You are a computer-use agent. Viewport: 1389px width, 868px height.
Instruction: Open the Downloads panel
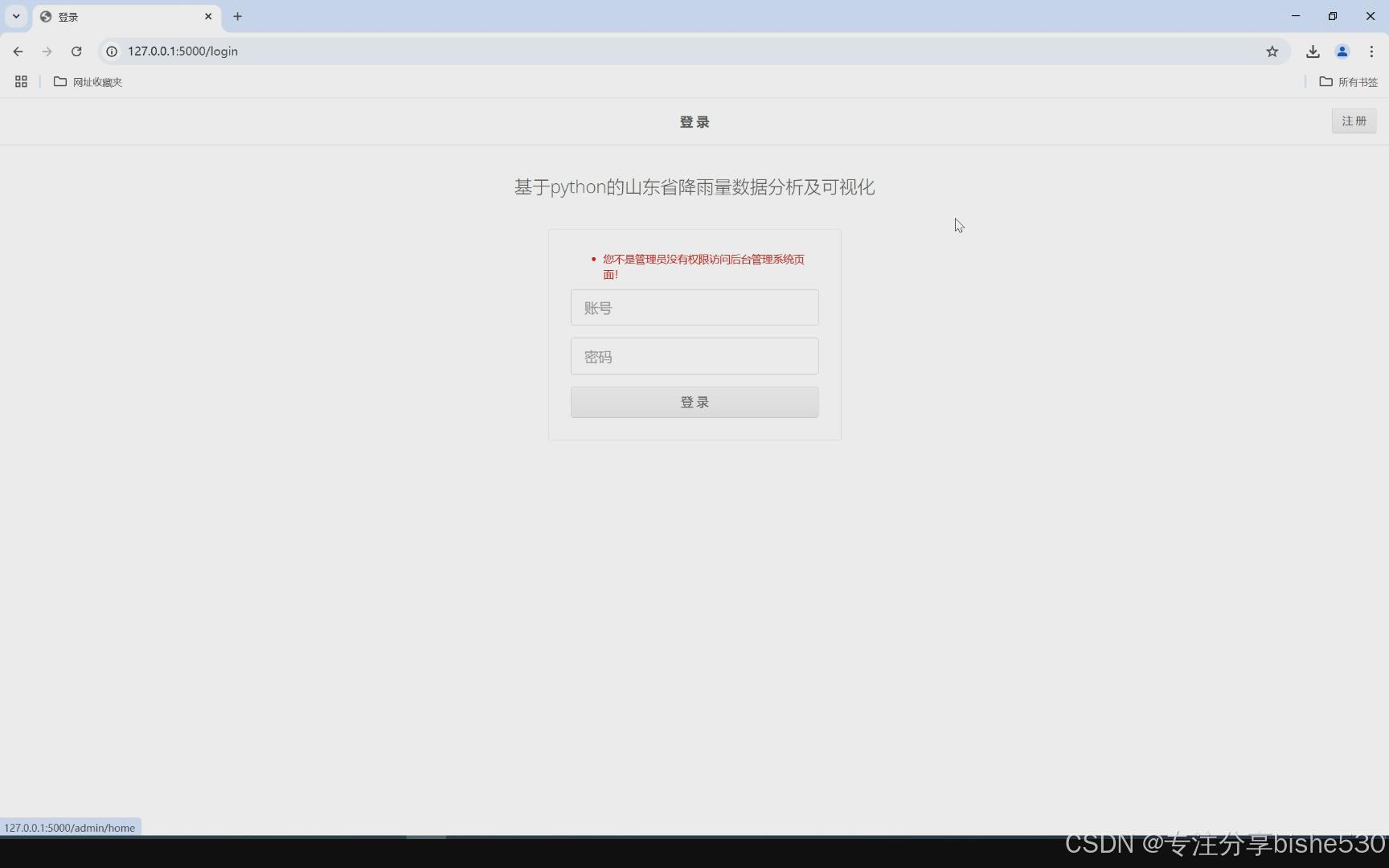coord(1313,51)
